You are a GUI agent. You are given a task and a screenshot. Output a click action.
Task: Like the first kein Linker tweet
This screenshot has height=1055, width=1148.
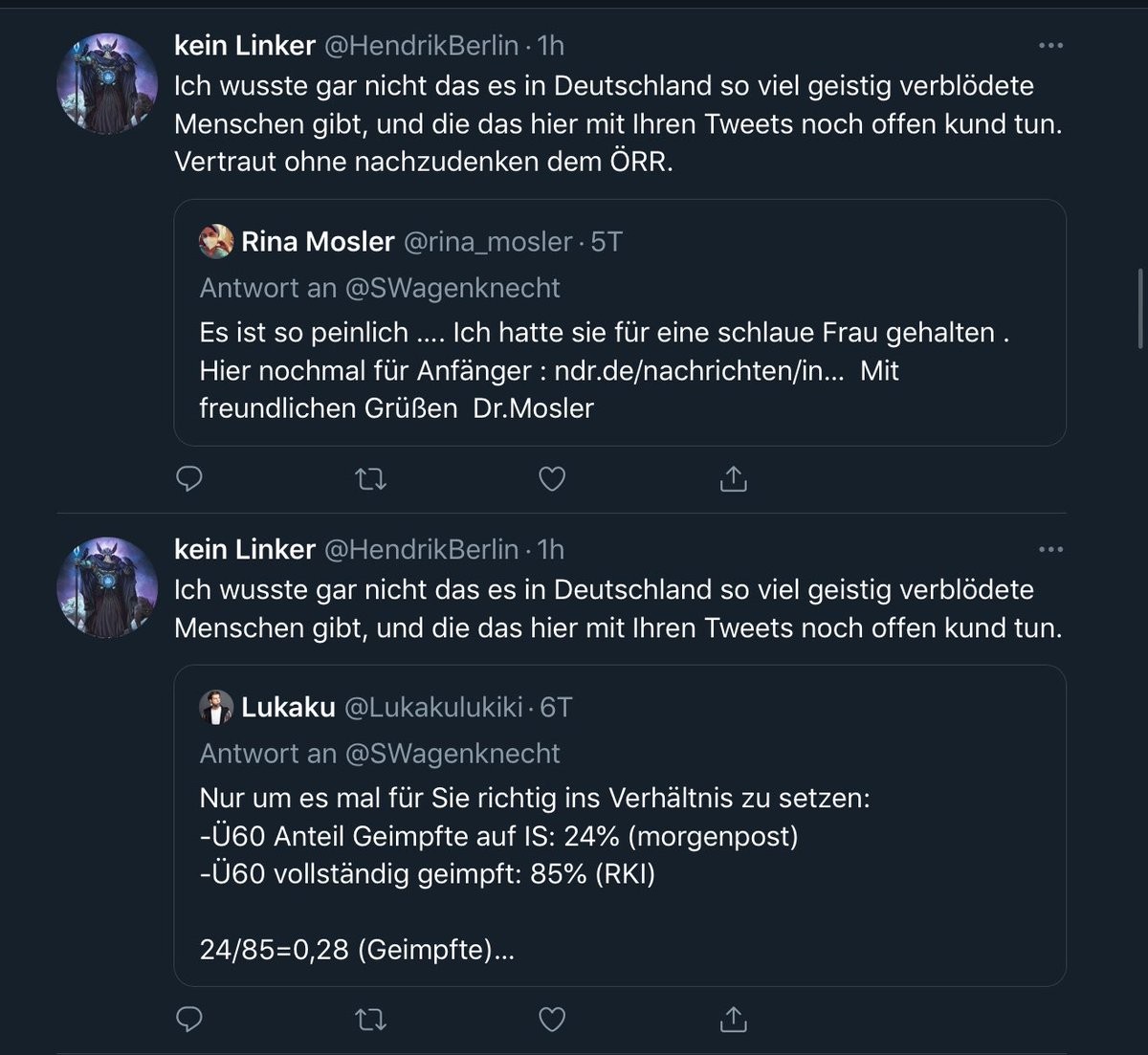click(x=552, y=477)
